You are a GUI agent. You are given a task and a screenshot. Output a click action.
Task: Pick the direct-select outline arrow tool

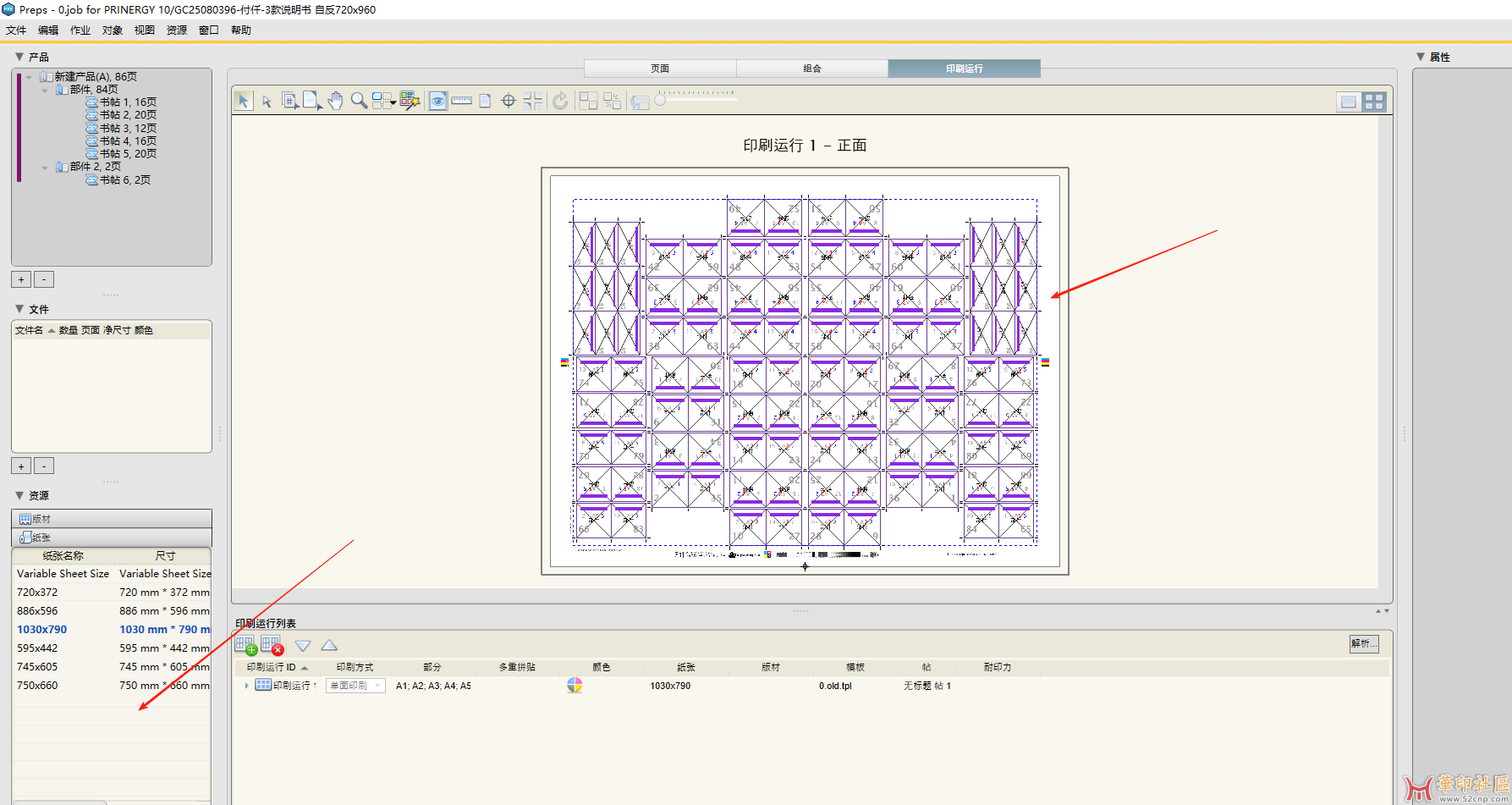coord(267,102)
